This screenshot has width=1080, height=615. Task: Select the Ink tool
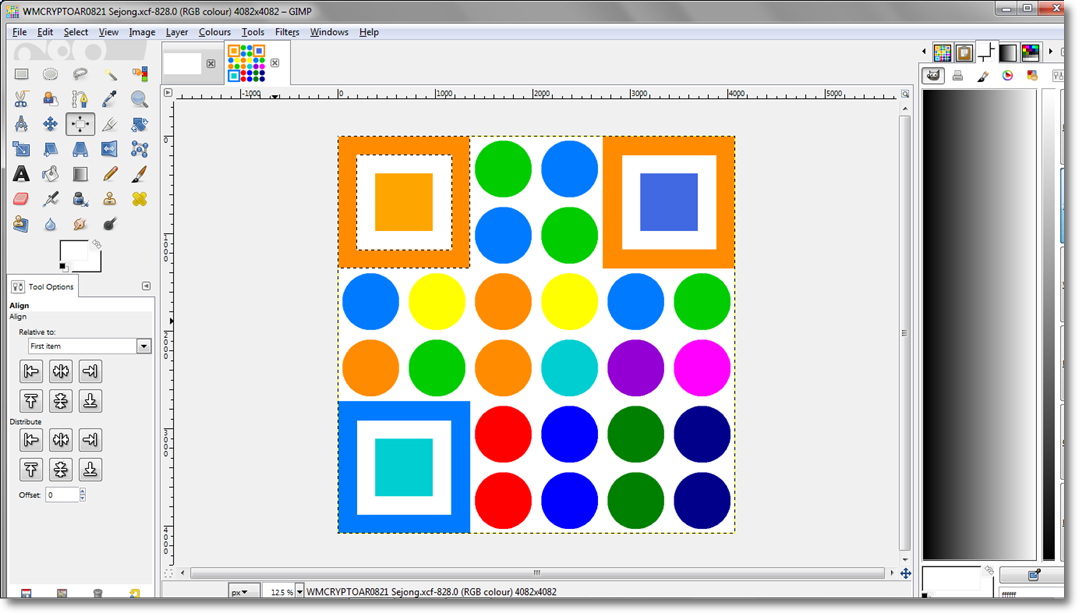[80, 199]
